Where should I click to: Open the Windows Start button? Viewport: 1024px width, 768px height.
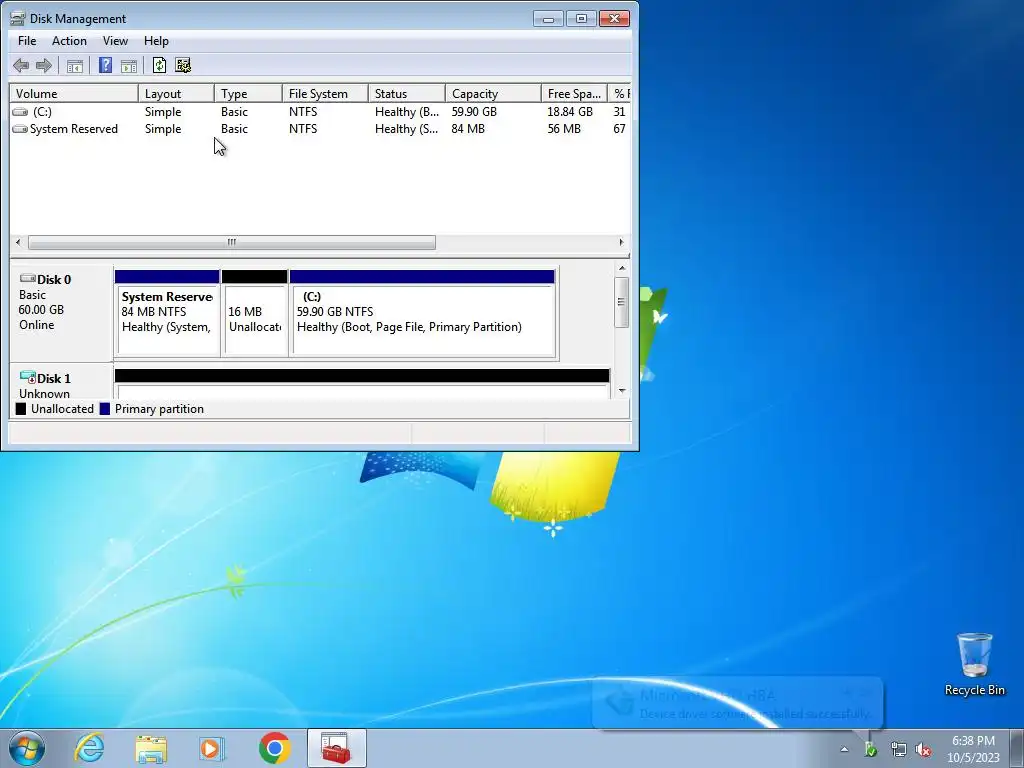click(27, 748)
